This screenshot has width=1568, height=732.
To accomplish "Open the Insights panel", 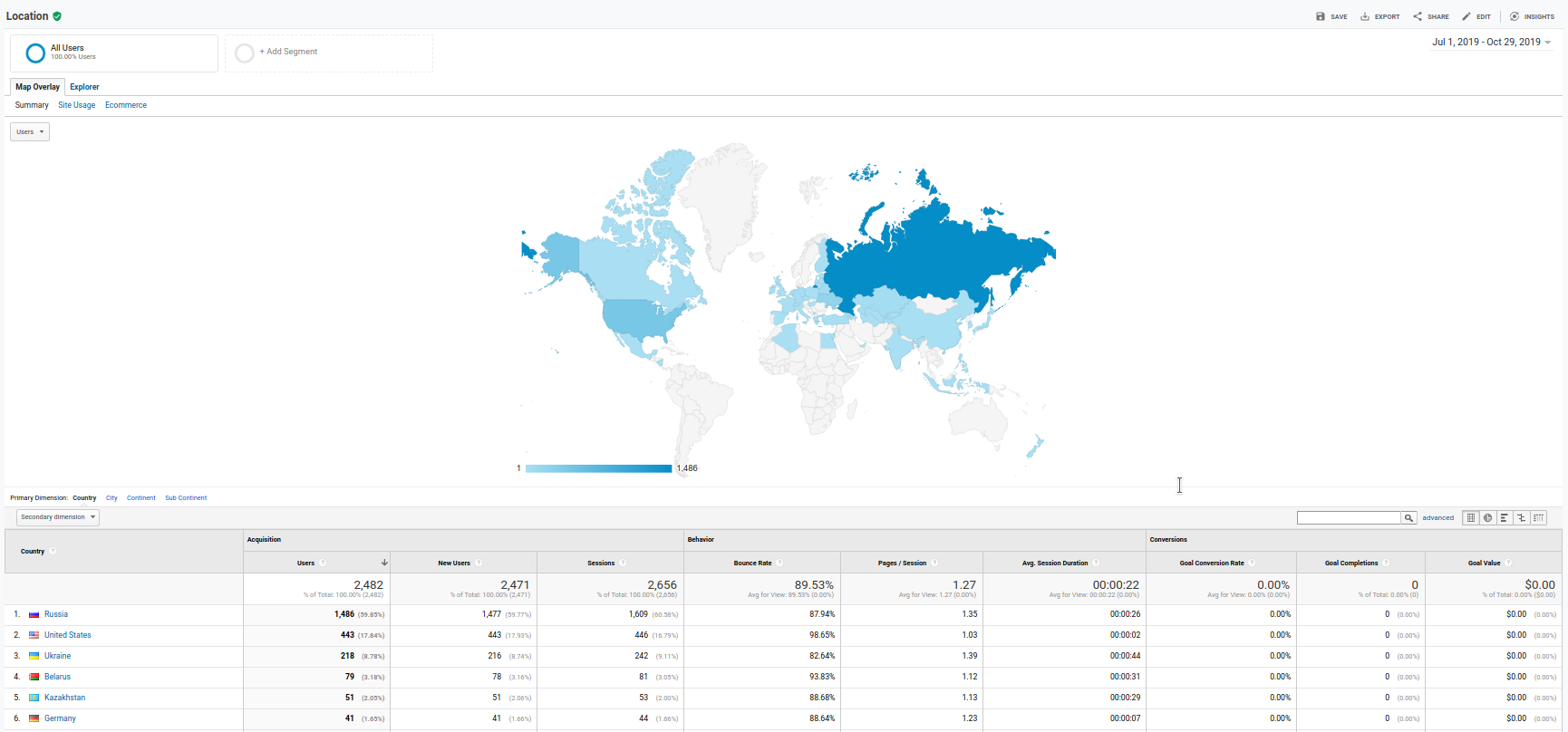I will pyautogui.click(x=1533, y=16).
